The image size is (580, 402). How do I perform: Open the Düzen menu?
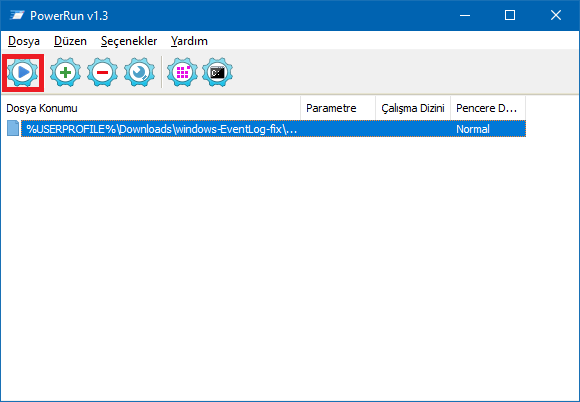pyautogui.click(x=70, y=41)
